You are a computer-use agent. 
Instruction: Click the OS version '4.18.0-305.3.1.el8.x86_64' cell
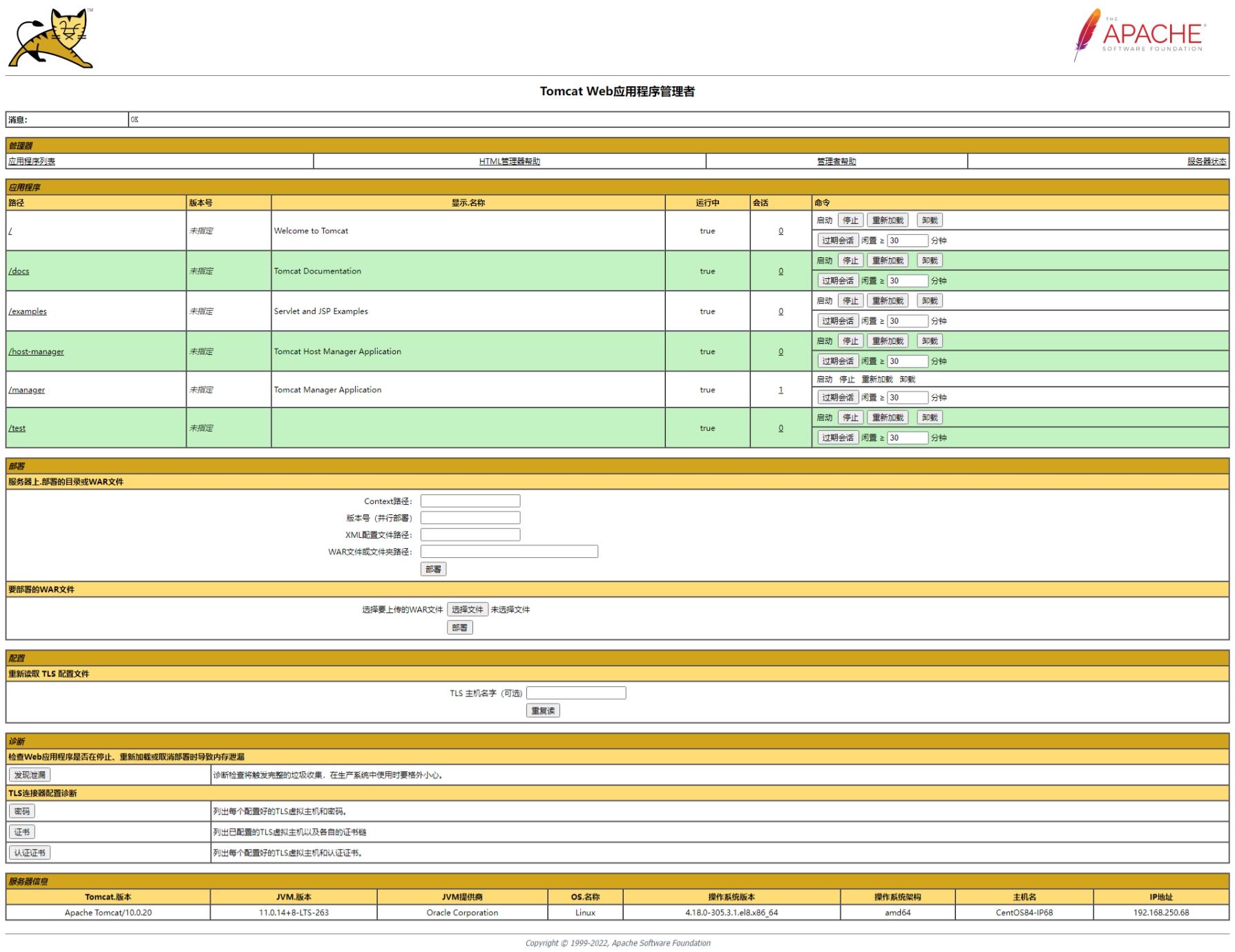click(731, 912)
